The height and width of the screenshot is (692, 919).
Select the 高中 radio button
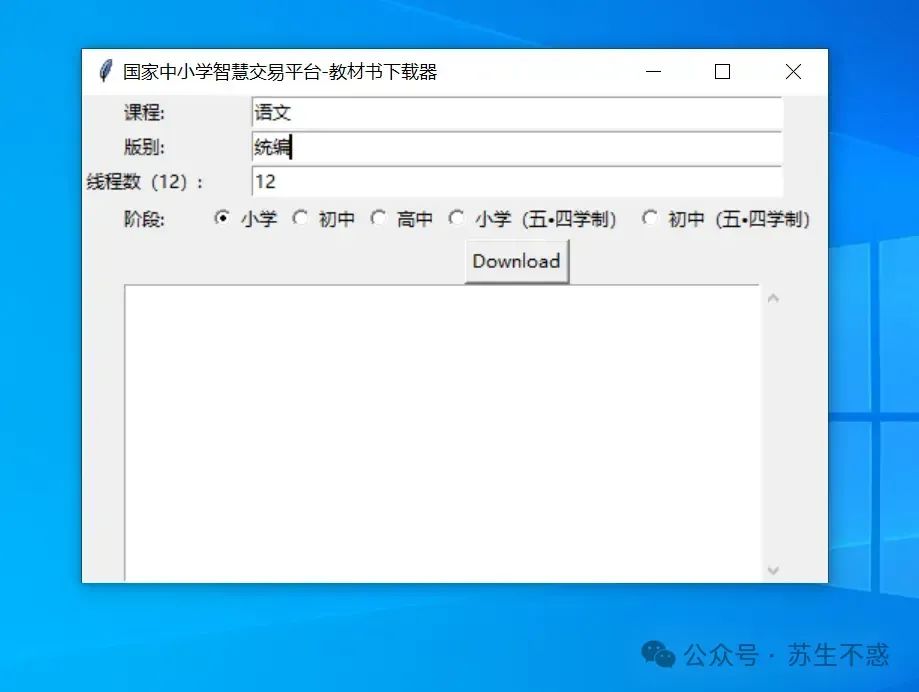point(378,219)
